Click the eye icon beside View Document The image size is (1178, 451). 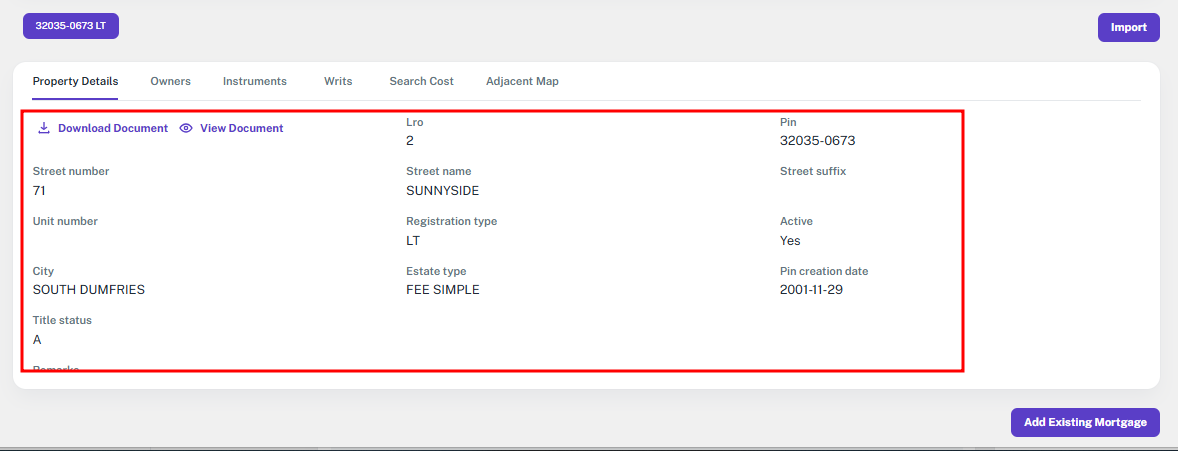(x=186, y=129)
